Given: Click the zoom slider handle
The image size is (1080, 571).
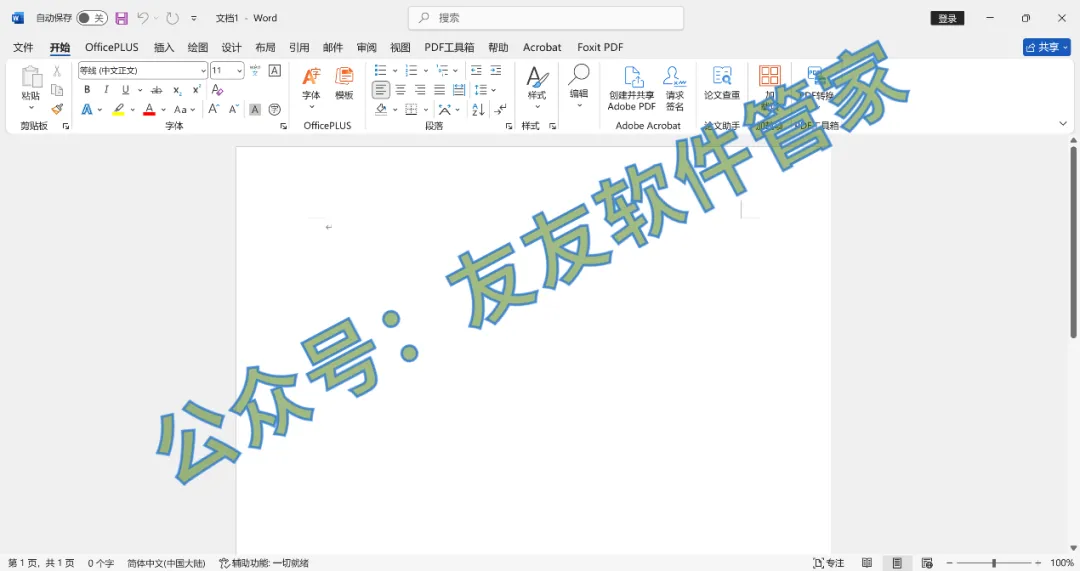Looking at the screenshot, I should pyautogui.click(x=994, y=563).
